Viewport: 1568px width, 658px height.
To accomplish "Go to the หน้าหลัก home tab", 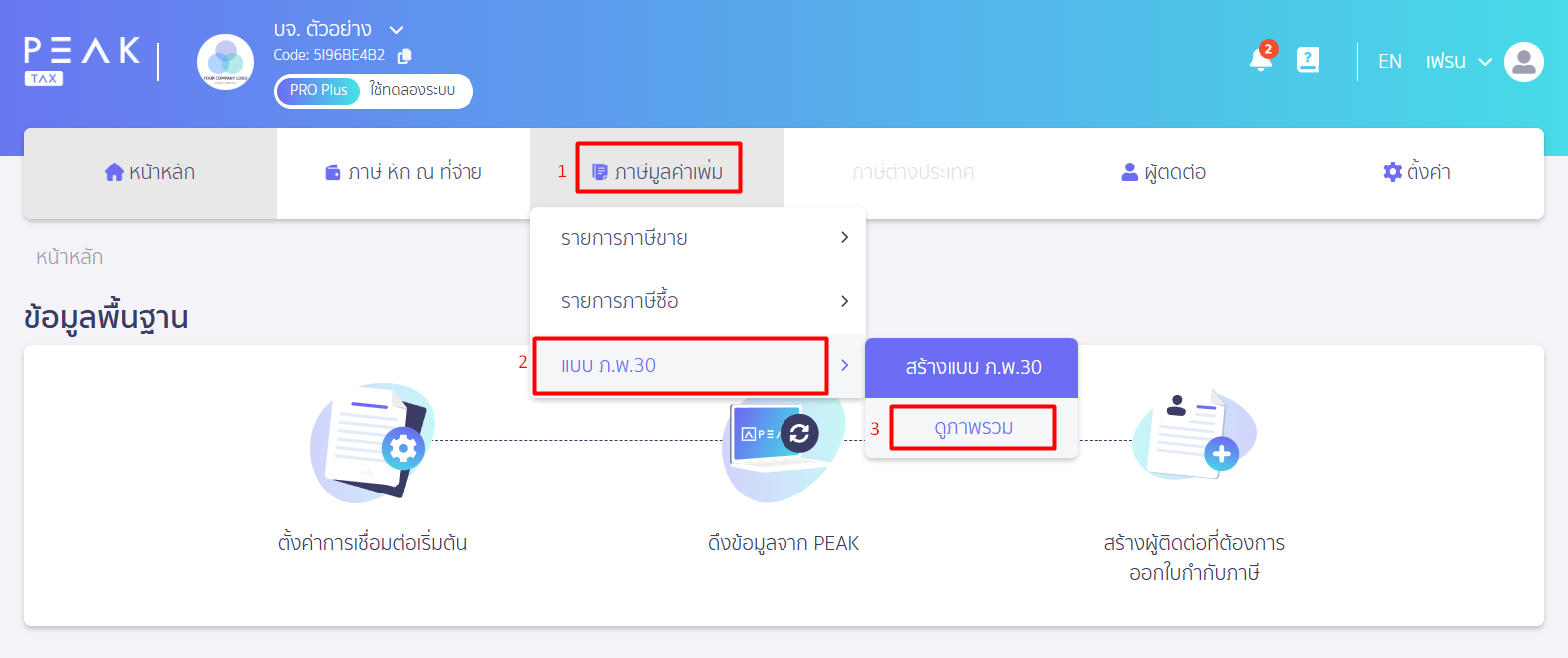I will pos(151,173).
